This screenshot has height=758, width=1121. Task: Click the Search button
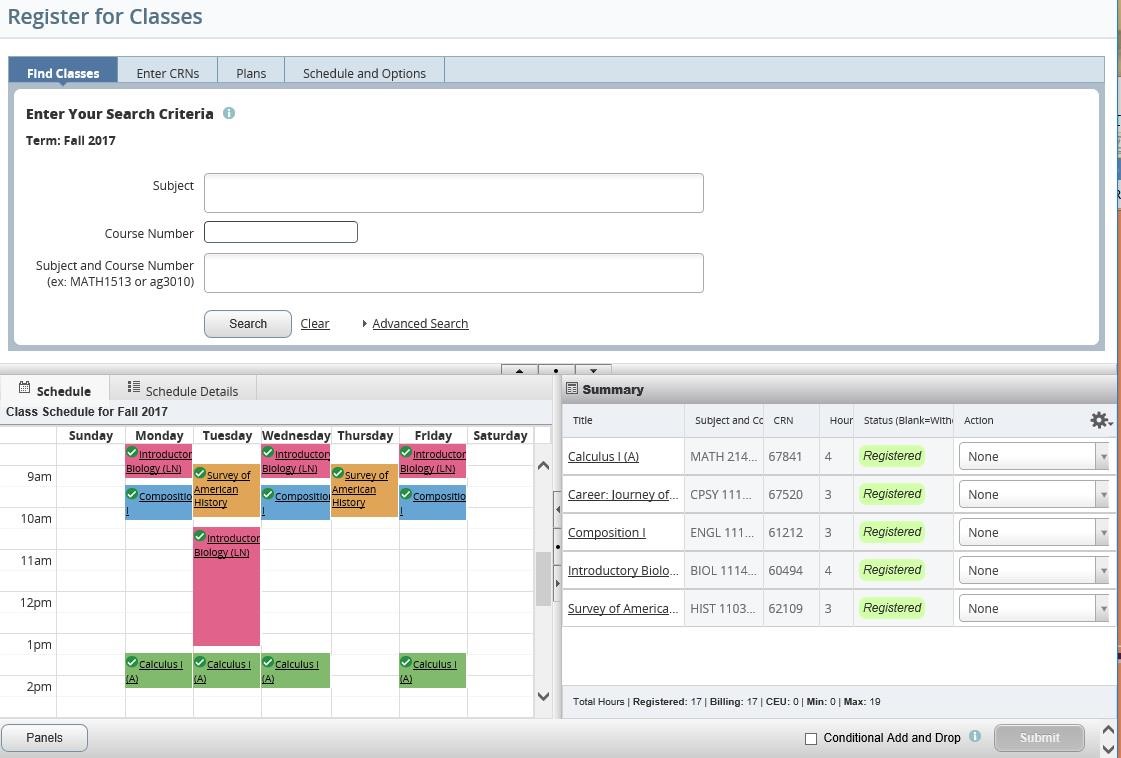247,323
